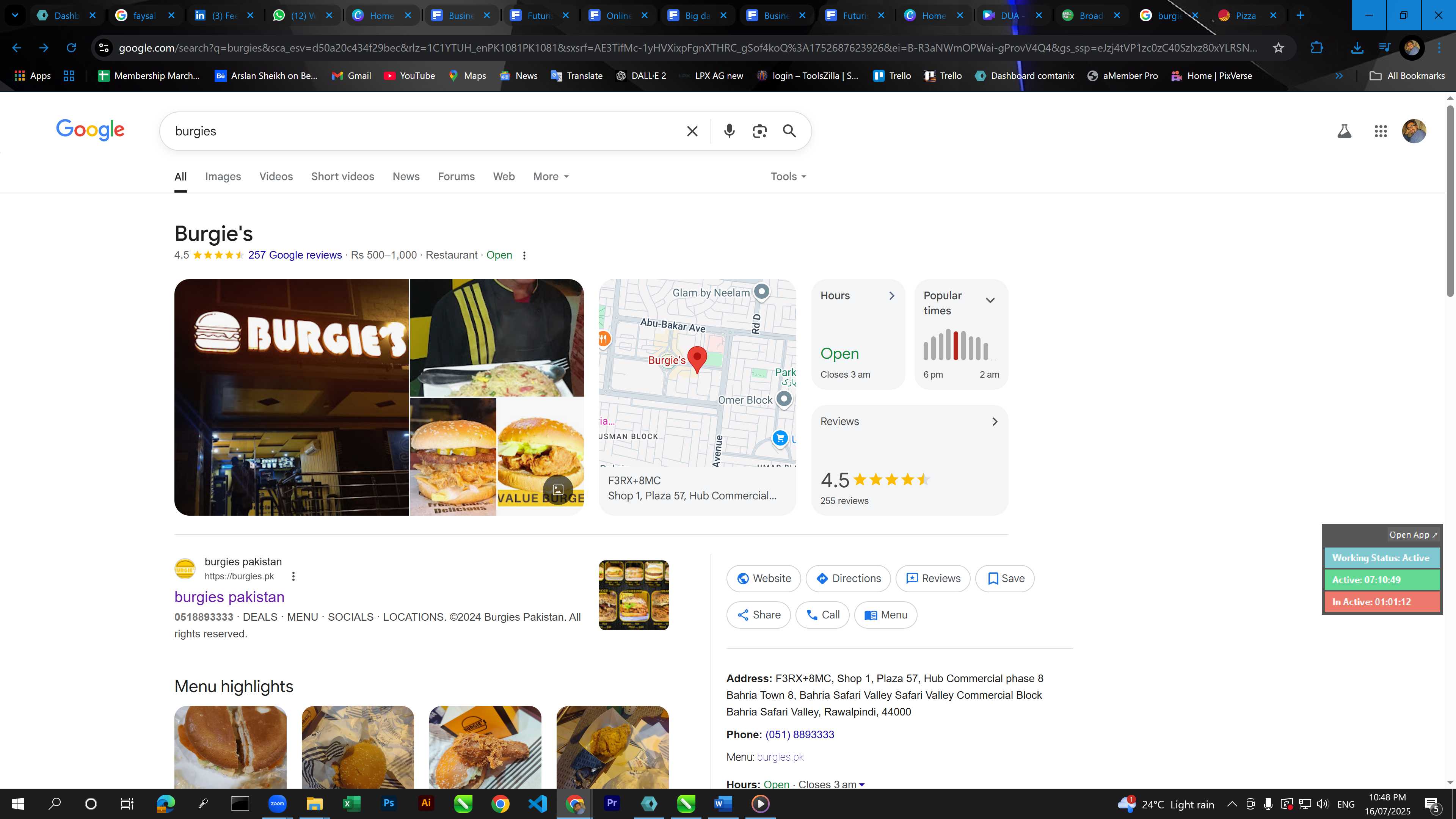Open more options next to Burgie's Open status

(524, 256)
